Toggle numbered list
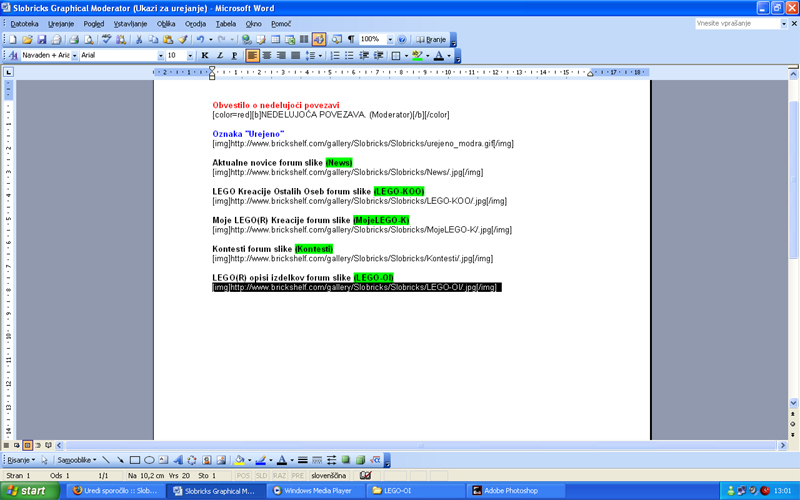Viewport: 800px width, 500px height. [335, 55]
